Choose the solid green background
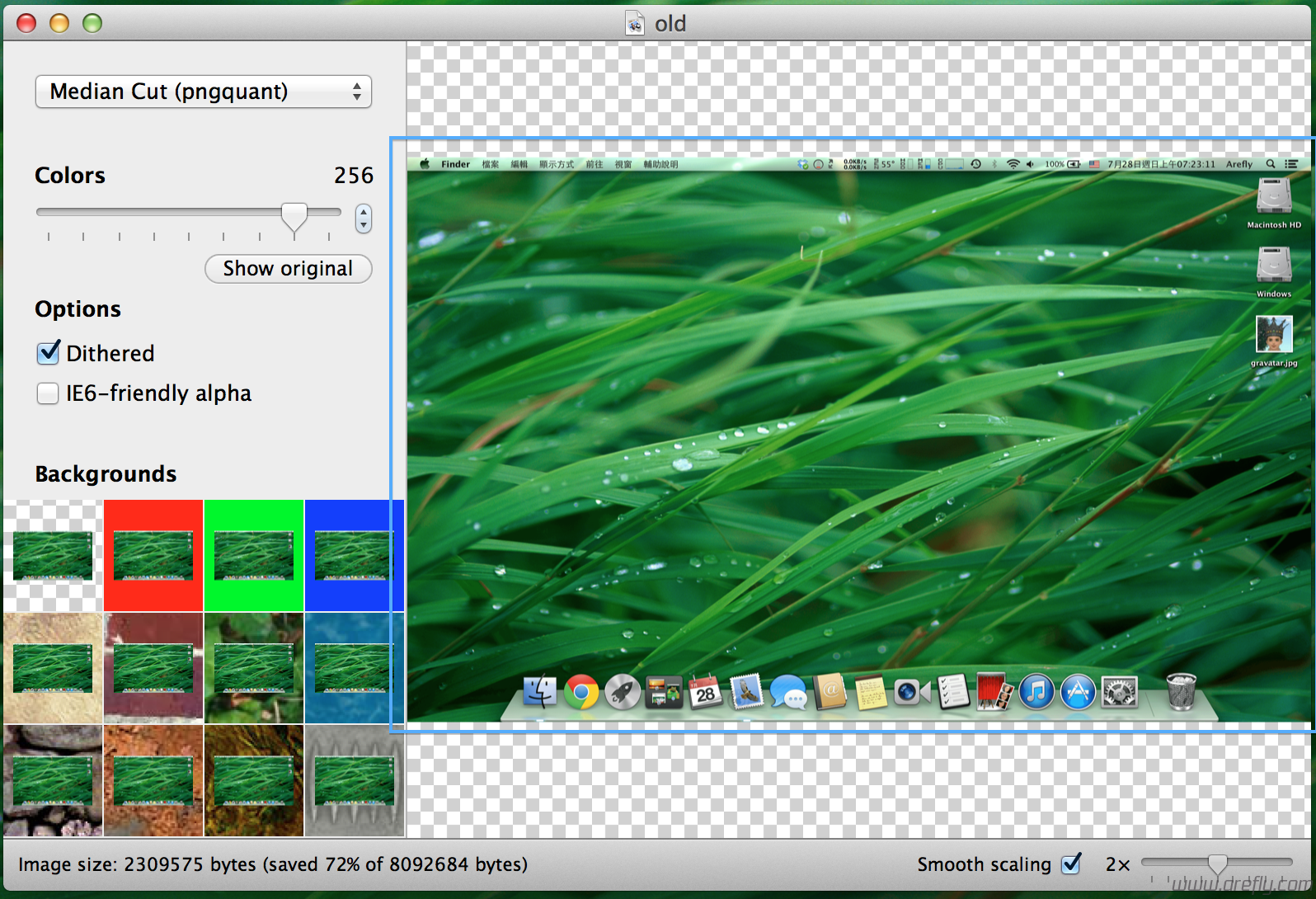The height and width of the screenshot is (899, 1316). tap(254, 555)
